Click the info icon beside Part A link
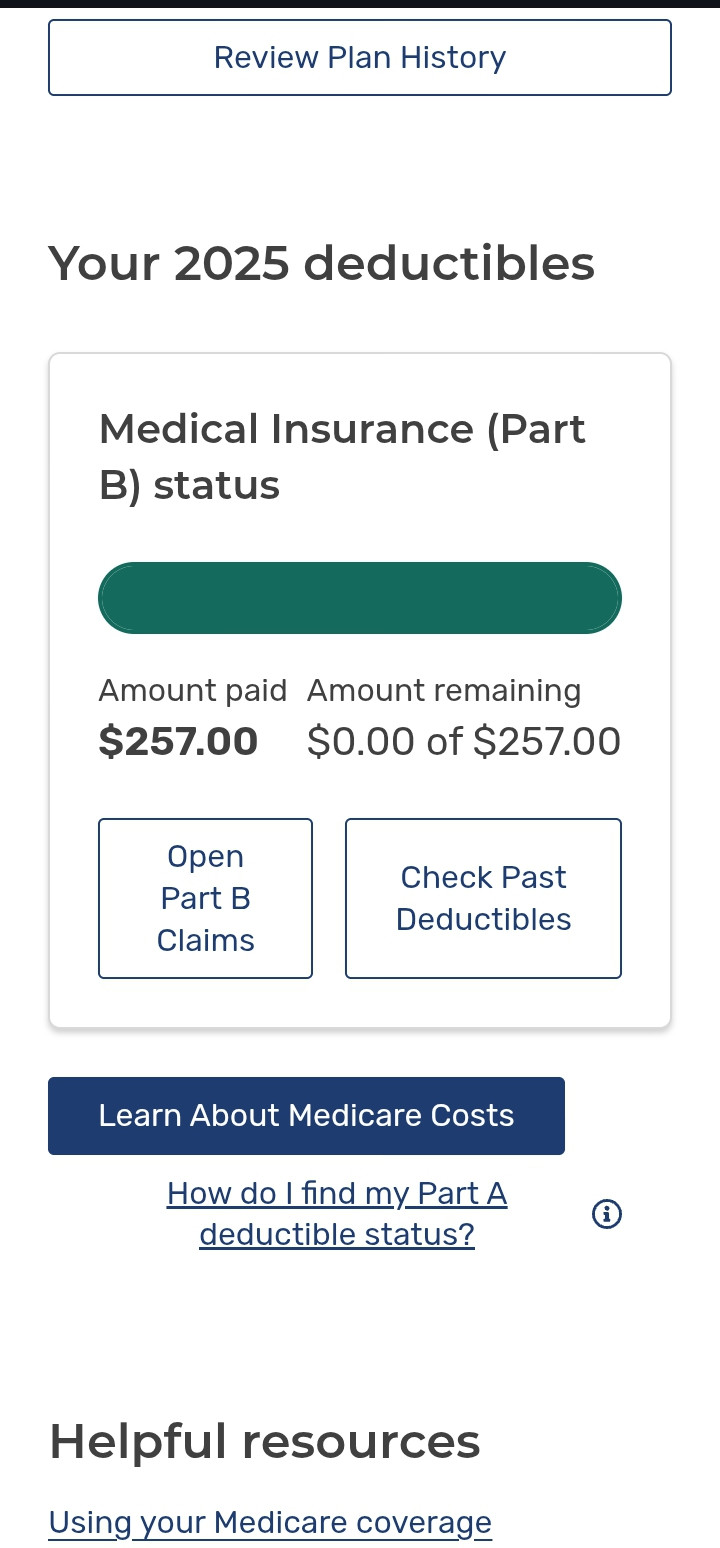Screen dimensions: 720x1548 [x=607, y=1214]
